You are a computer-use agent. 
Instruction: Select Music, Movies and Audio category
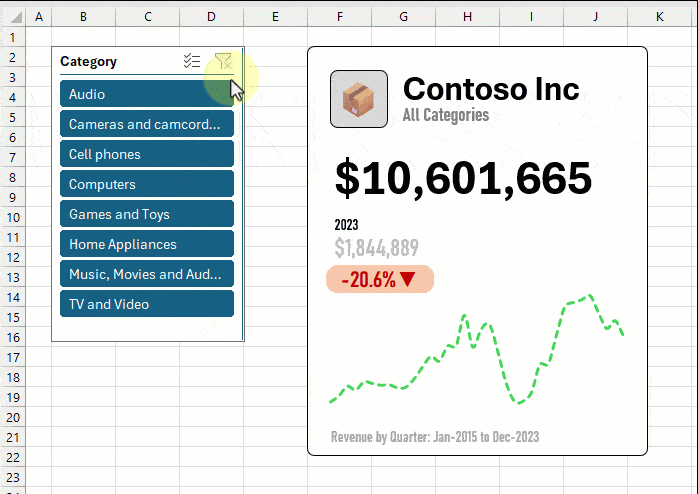pyautogui.click(x=147, y=274)
